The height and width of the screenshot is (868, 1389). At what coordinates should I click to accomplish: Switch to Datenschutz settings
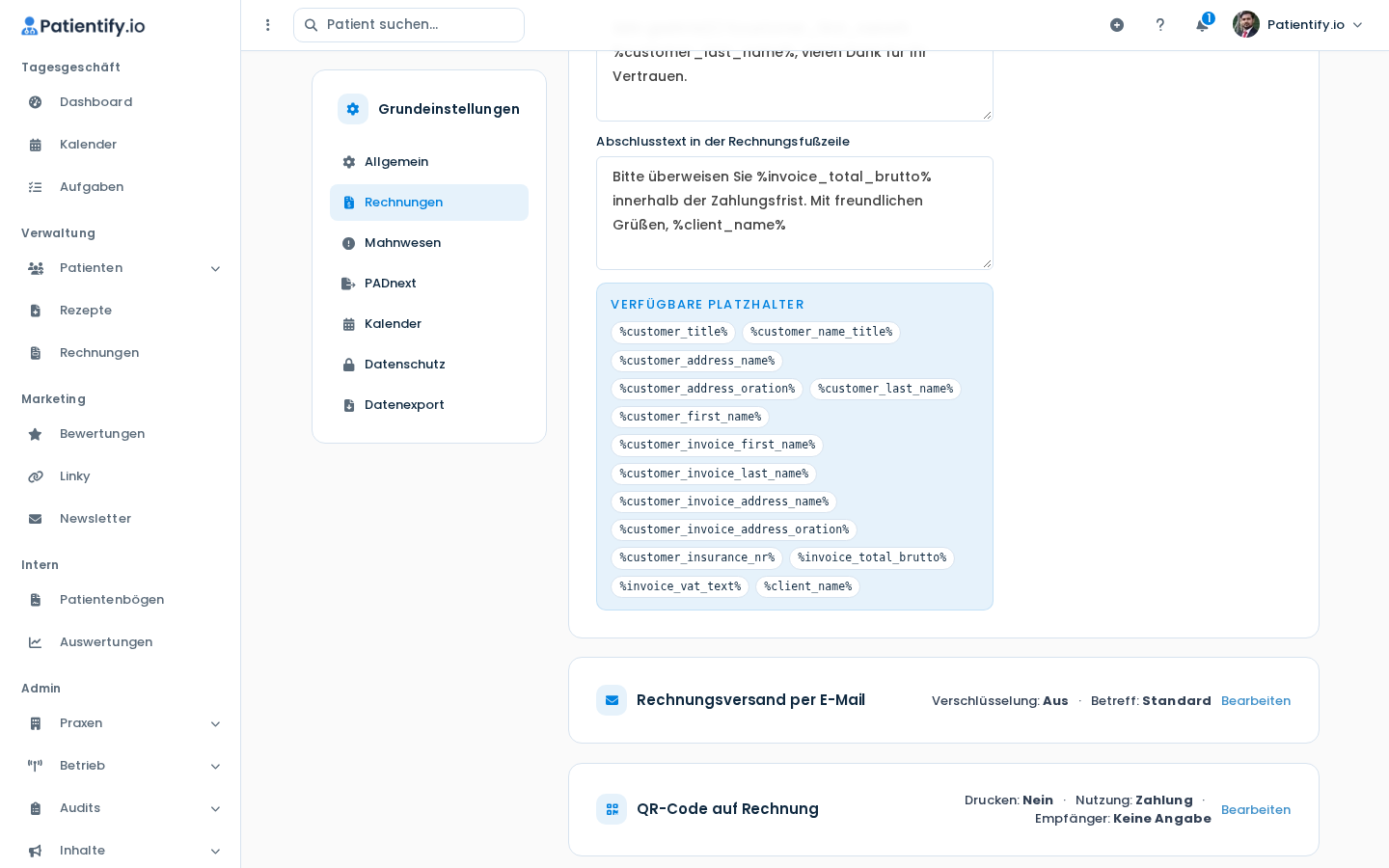(x=429, y=365)
